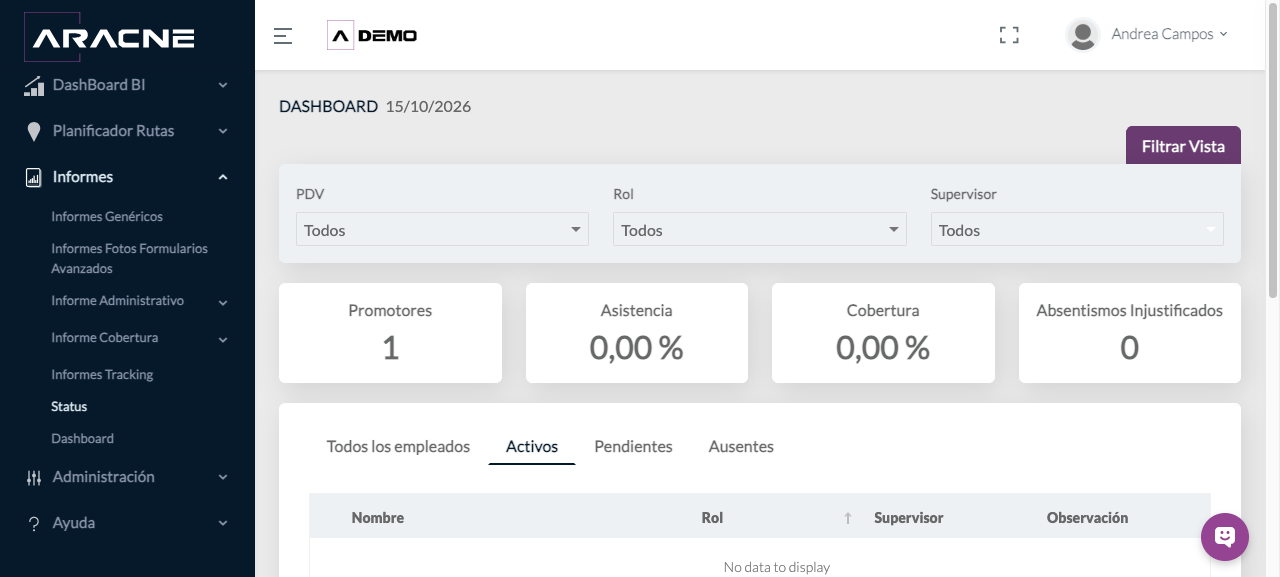Viewport: 1280px width, 577px height.
Task: Click the Absentismos Injustificados card
Action: (1130, 332)
